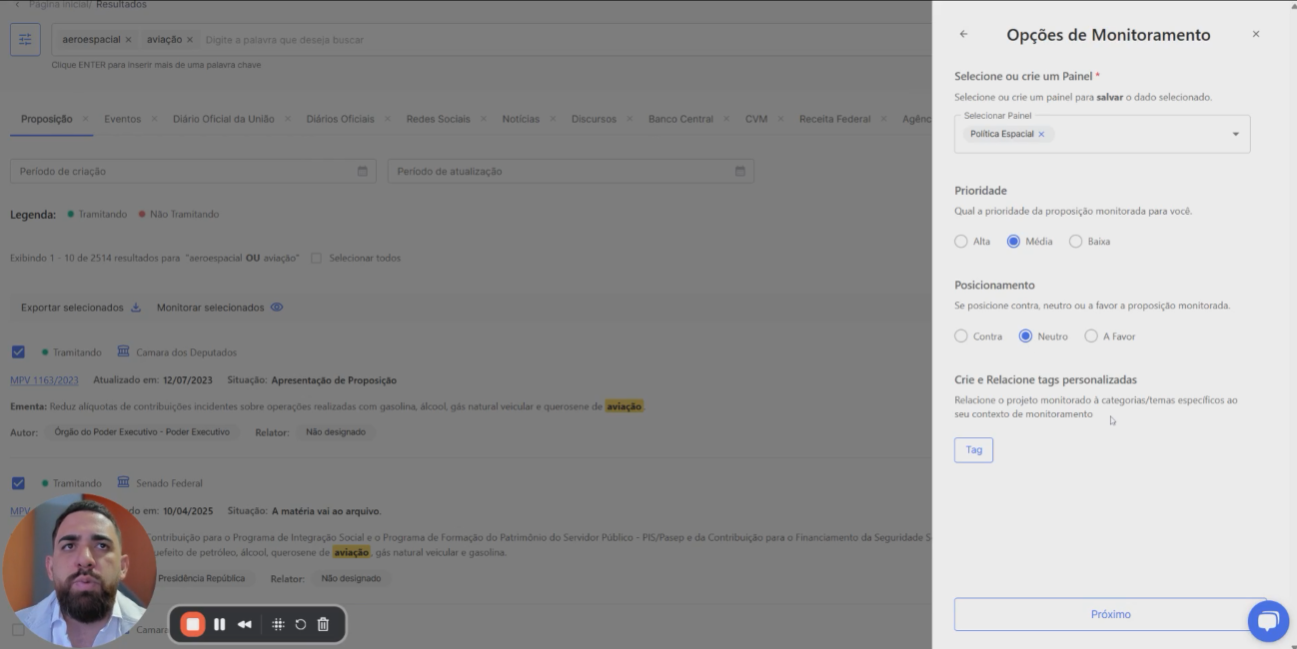Select Média priority
Image resolution: width=1297 pixels, height=649 pixels.
pyautogui.click(x=1013, y=241)
